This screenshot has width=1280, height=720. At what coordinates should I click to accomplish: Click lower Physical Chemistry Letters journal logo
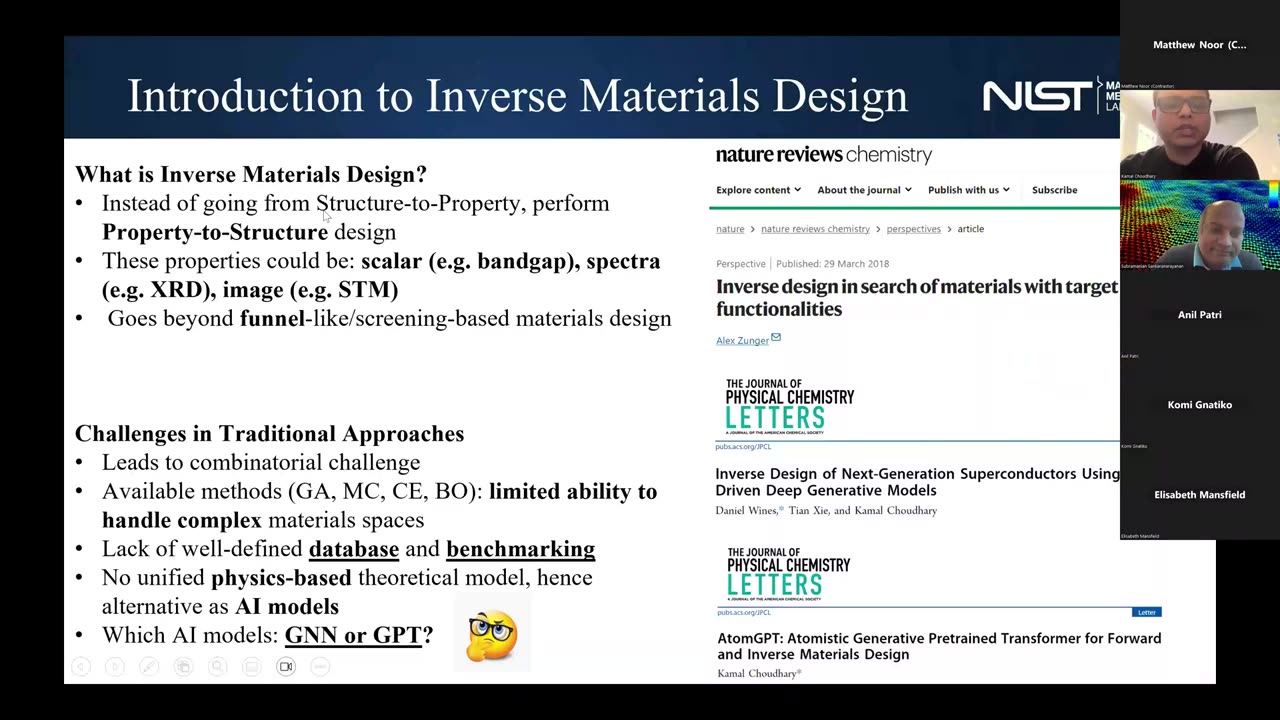coord(788,573)
